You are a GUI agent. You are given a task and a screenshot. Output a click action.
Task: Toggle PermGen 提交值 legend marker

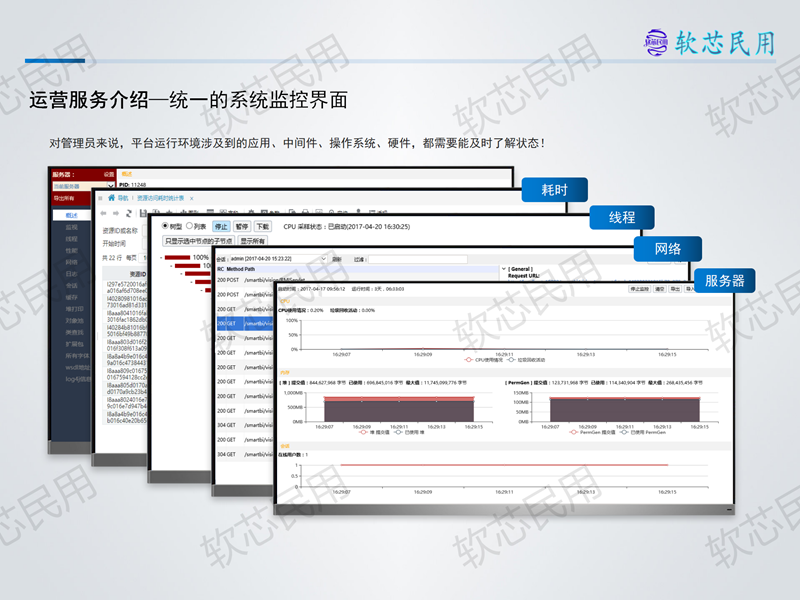pyautogui.click(x=573, y=432)
